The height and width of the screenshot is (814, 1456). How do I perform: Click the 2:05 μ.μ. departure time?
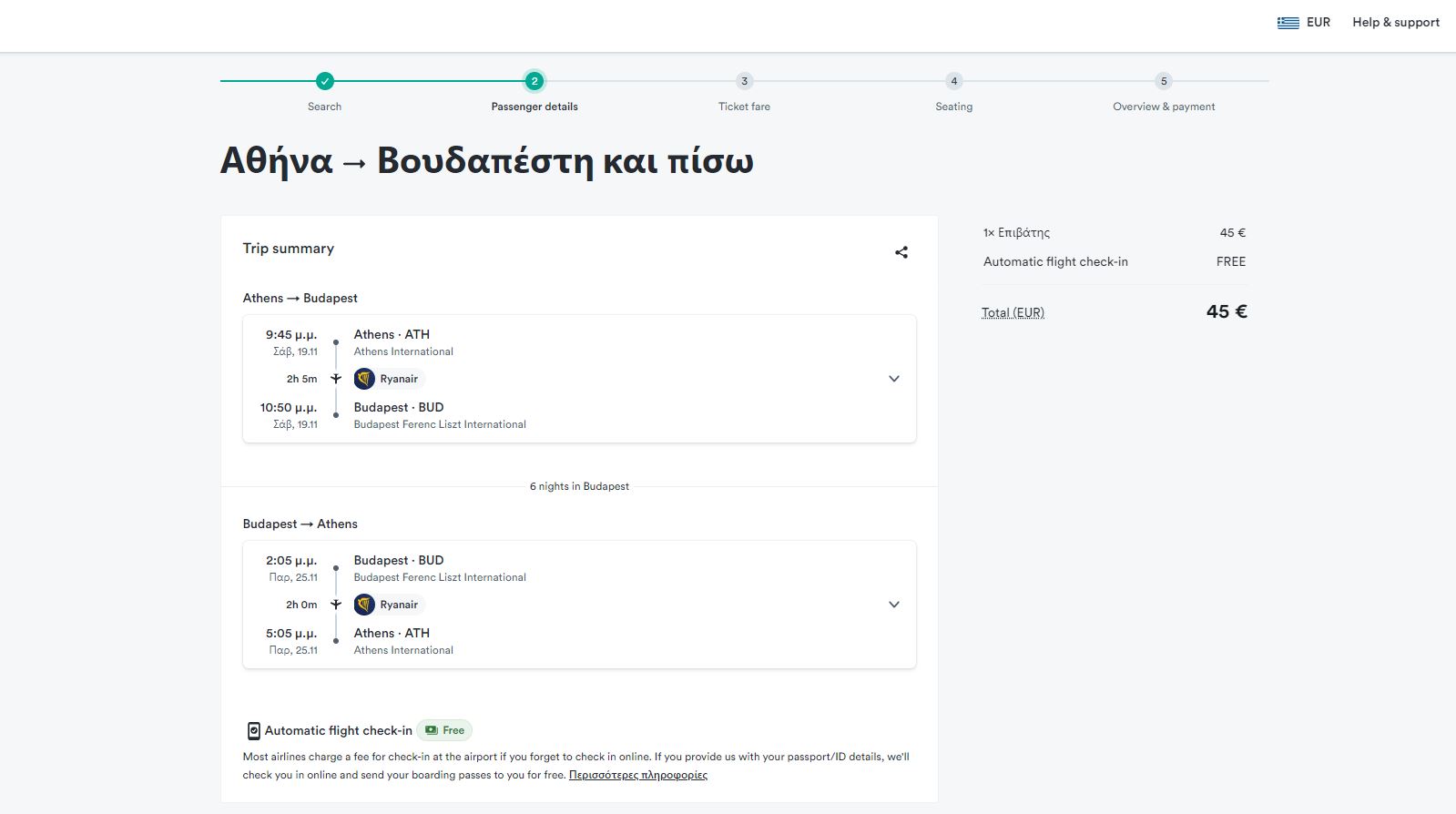[291, 561]
